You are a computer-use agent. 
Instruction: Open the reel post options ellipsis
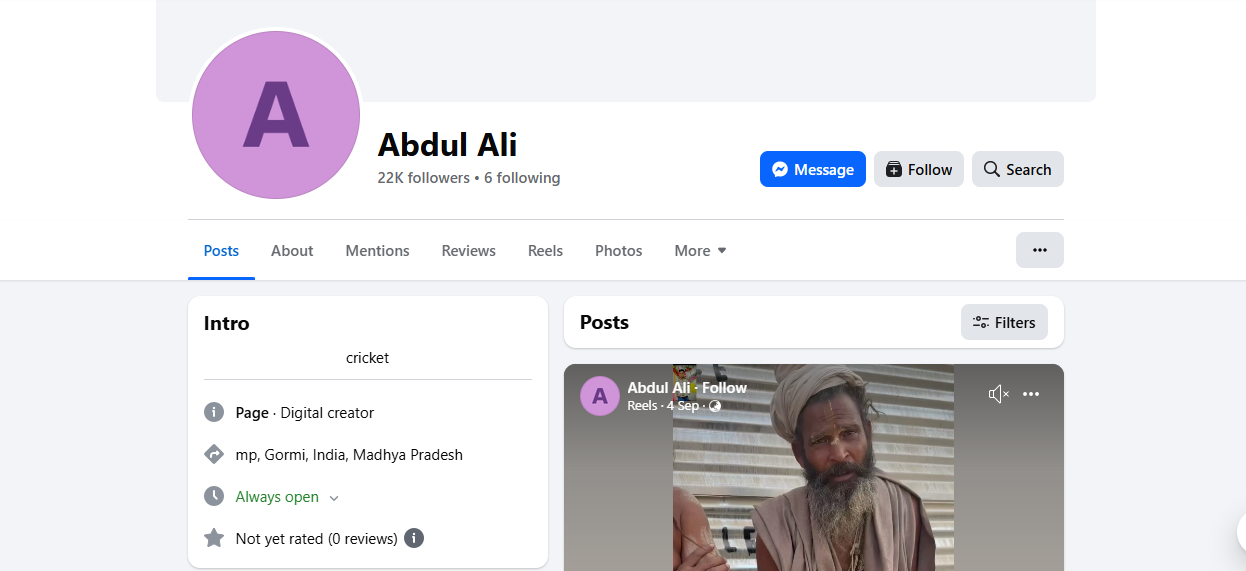pos(1031,394)
